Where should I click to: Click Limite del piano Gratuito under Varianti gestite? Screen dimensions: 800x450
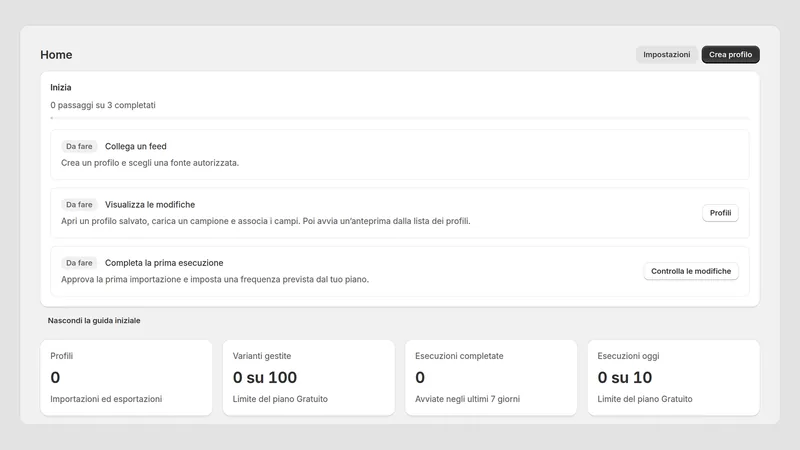tap(280, 399)
